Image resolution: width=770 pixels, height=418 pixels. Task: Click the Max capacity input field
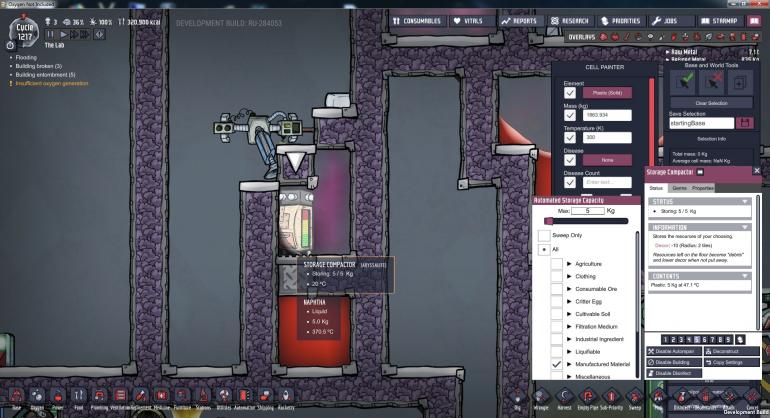588,211
